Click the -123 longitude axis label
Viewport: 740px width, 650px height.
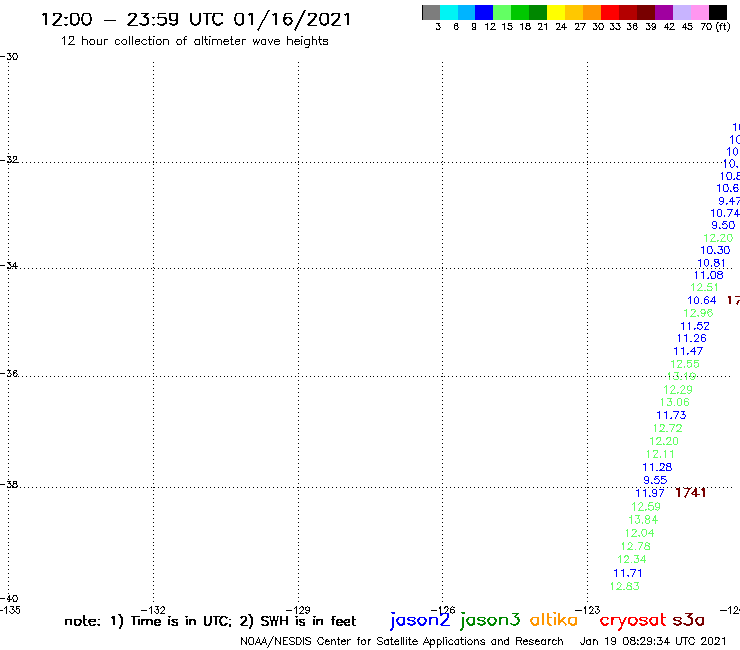(x=588, y=610)
